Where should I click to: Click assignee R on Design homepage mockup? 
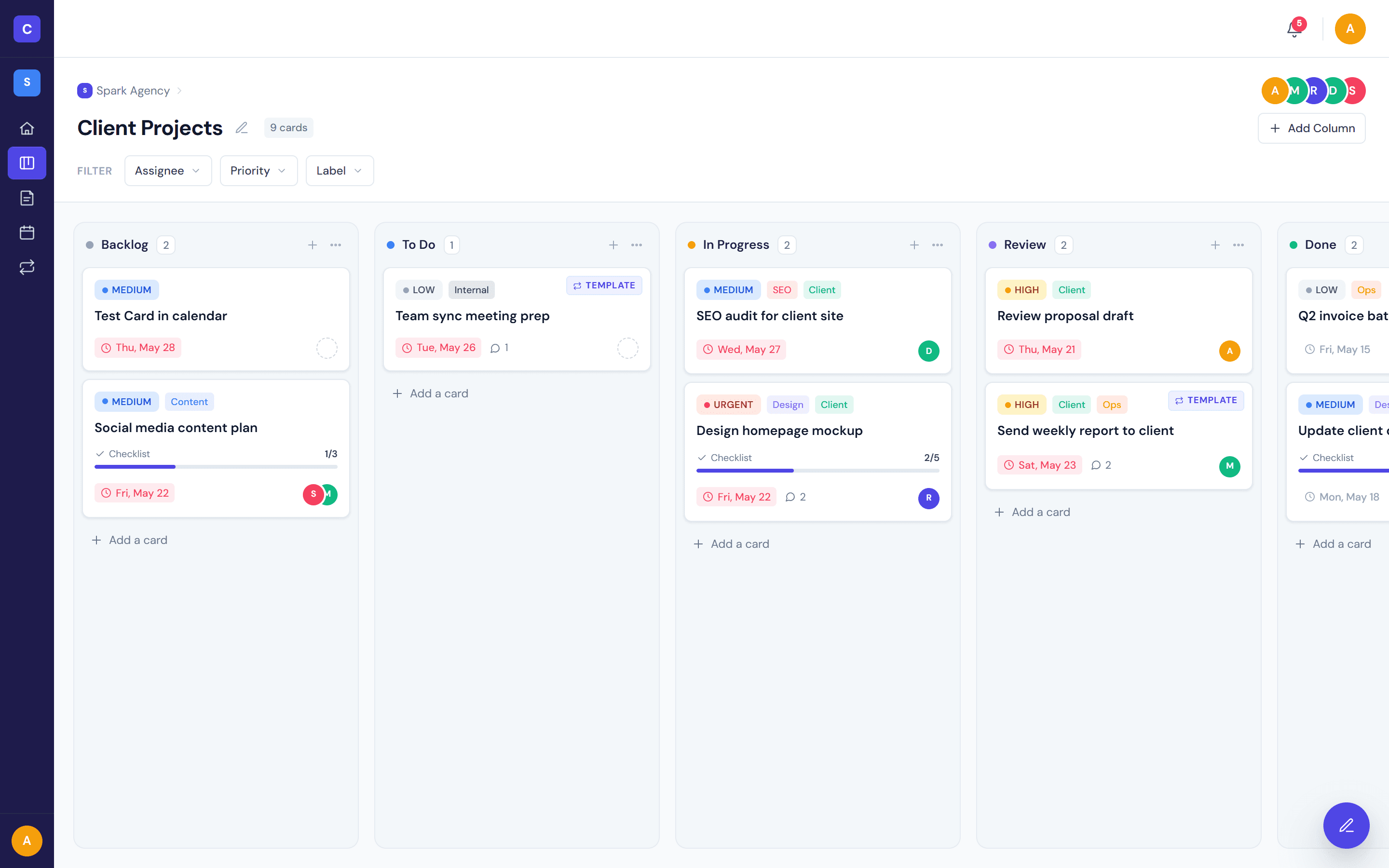click(929, 498)
